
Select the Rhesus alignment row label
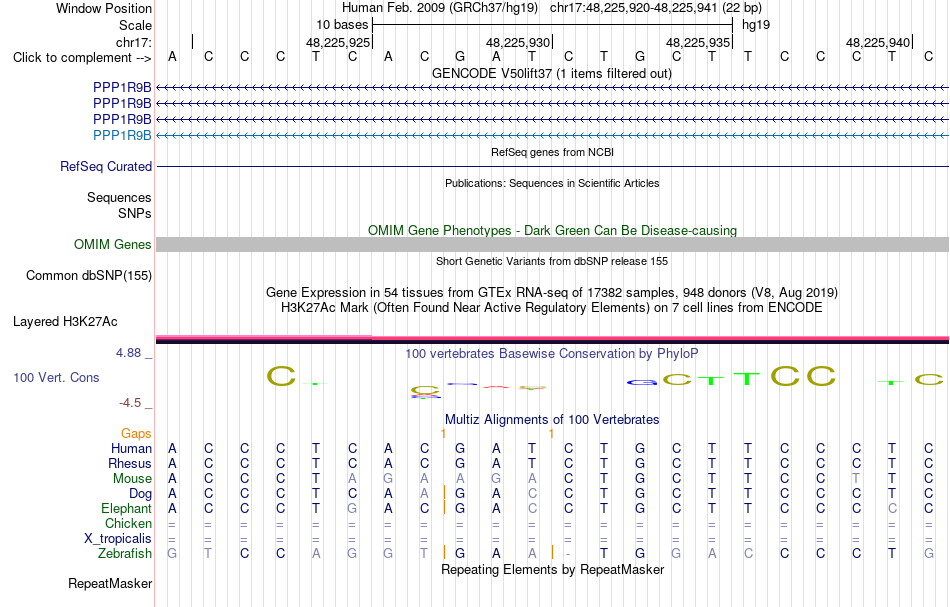(130, 463)
